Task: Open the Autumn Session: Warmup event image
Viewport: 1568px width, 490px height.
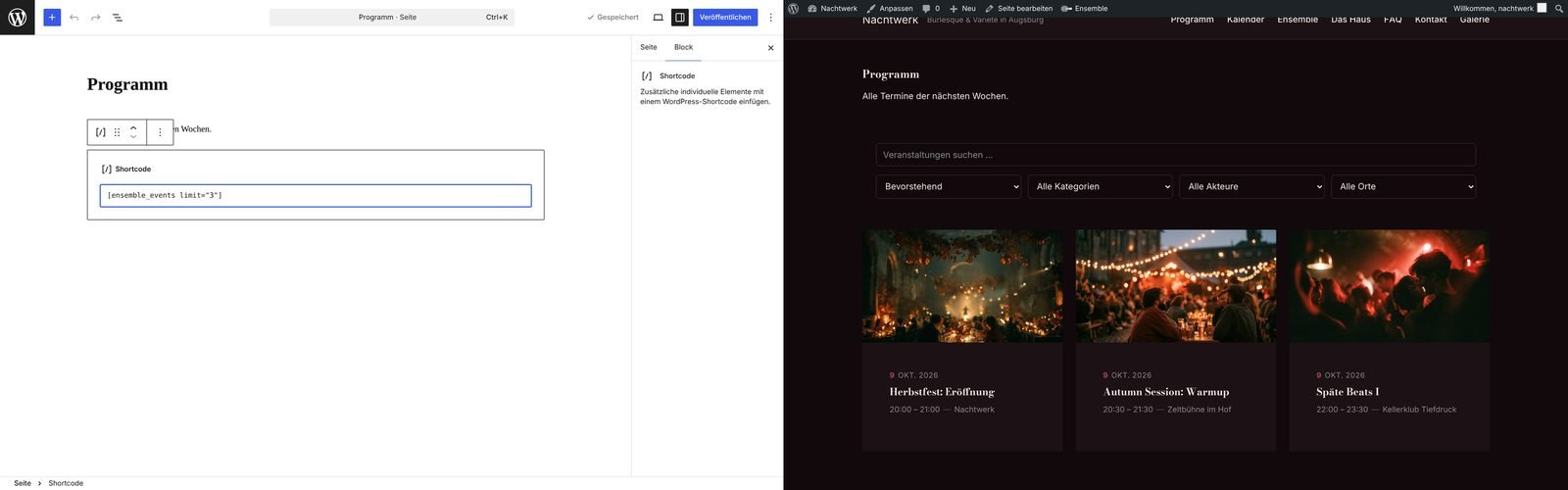Action: coord(1176,286)
